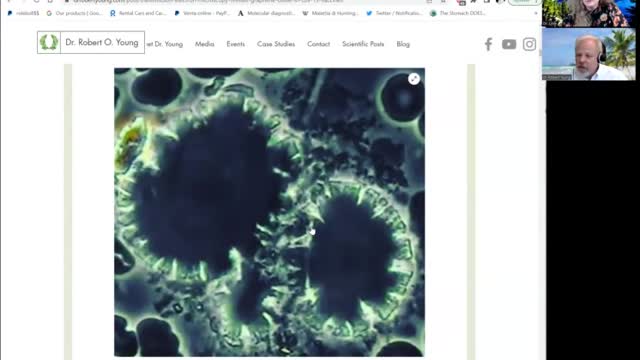Click the microscopy blood cell image
This screenshot has height=360, width=640.
pos(269,212)
